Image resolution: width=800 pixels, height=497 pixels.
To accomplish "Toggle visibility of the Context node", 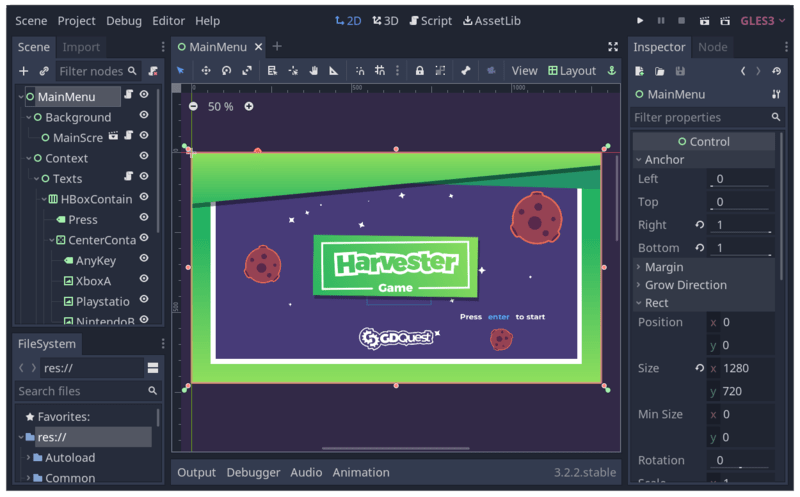I will tap(144, 156).
